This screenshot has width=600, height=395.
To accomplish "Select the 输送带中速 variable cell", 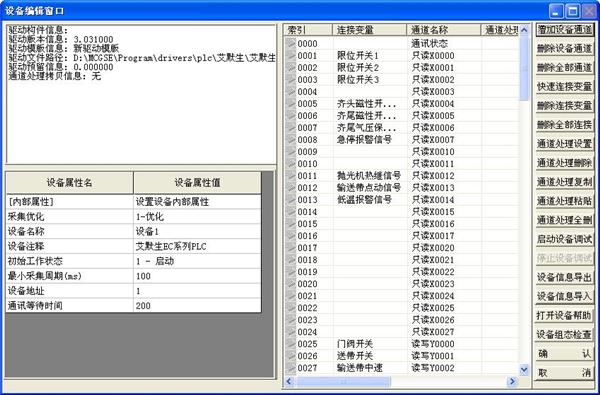I will pyautogui.click(x=369, y=368).
